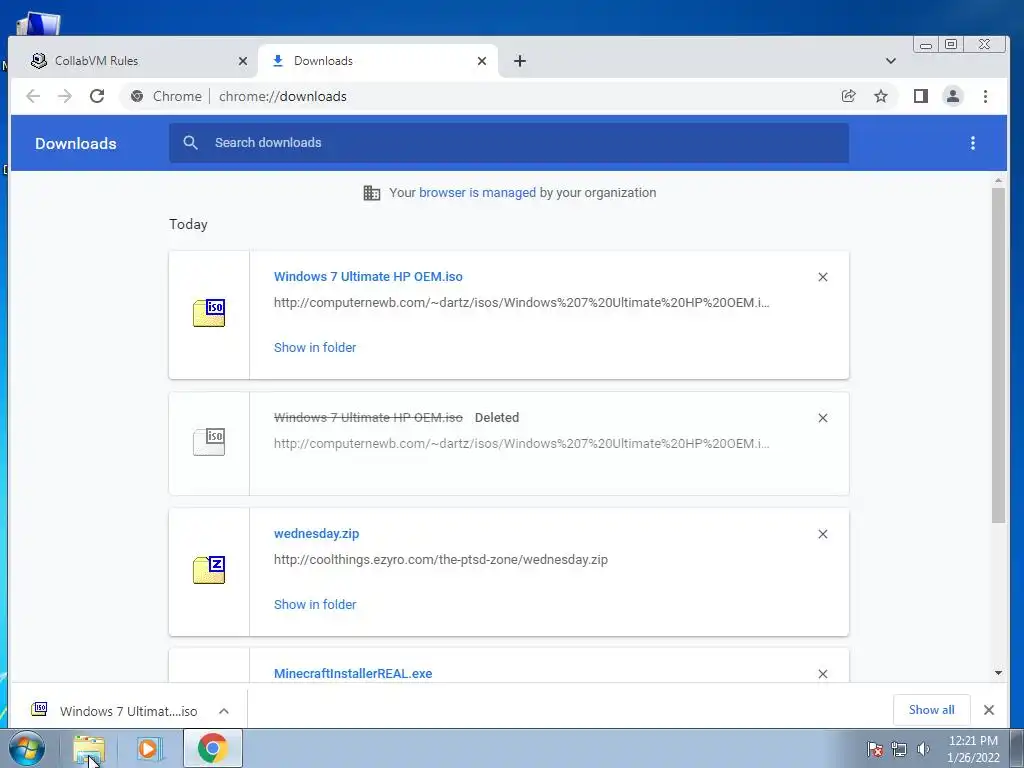Launch Windows Media Player from taskbar
Screen dimensions: 1024x768
coord(150,748)
